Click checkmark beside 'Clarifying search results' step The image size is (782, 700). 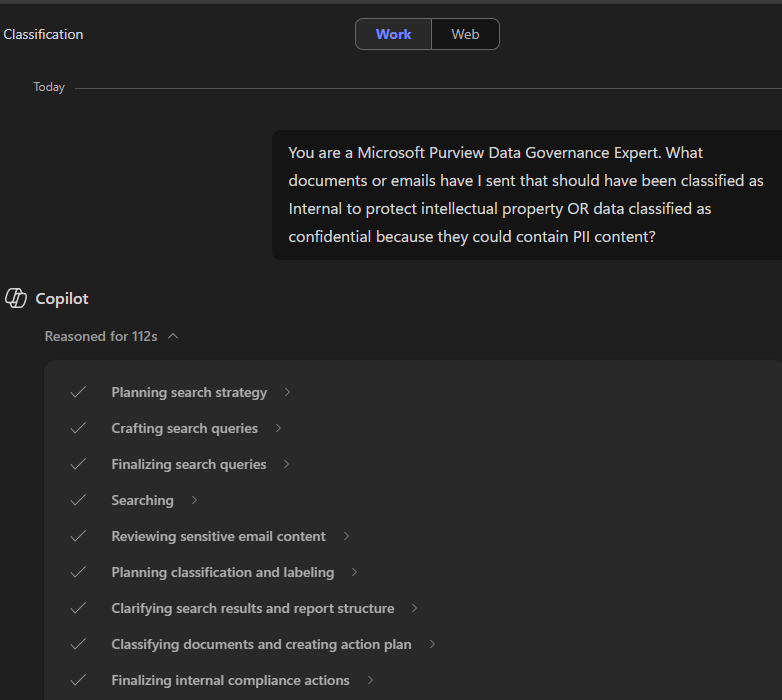pyautogui.click(x=78, y=608)
